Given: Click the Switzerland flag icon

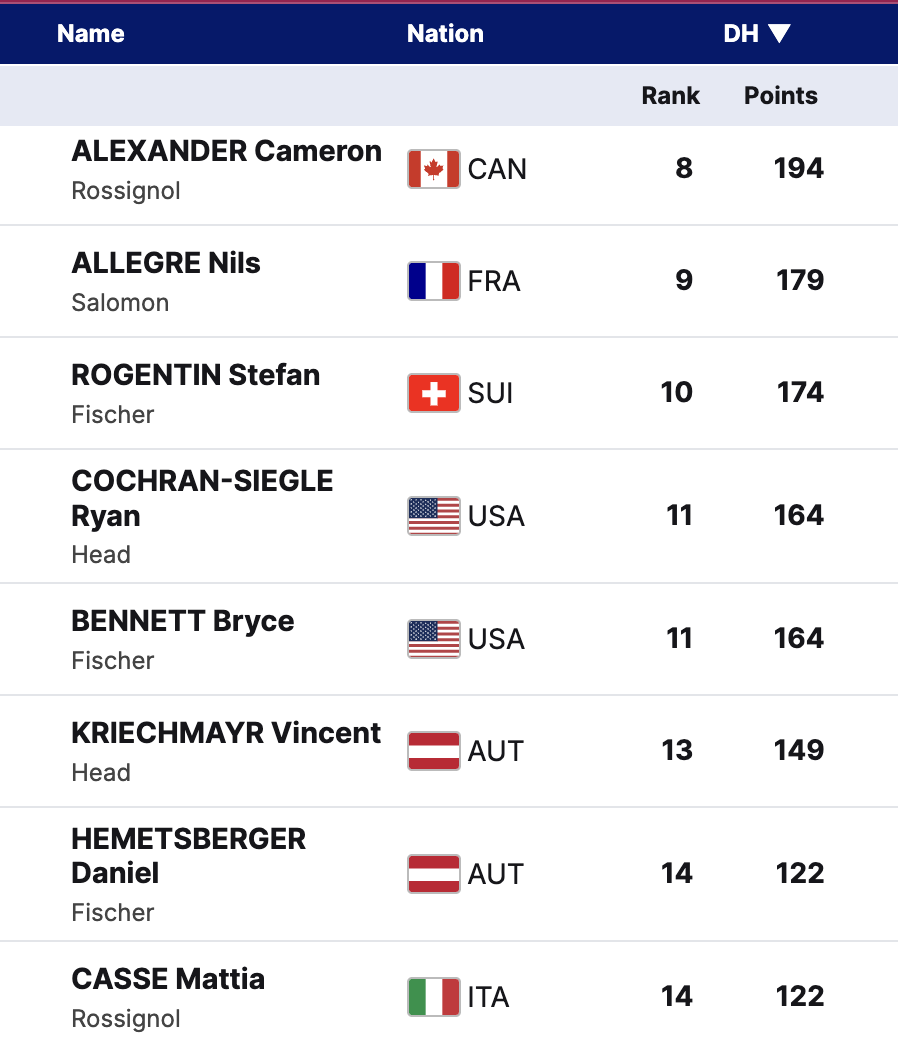Looking at the screenshot, I should coord(433,393).
